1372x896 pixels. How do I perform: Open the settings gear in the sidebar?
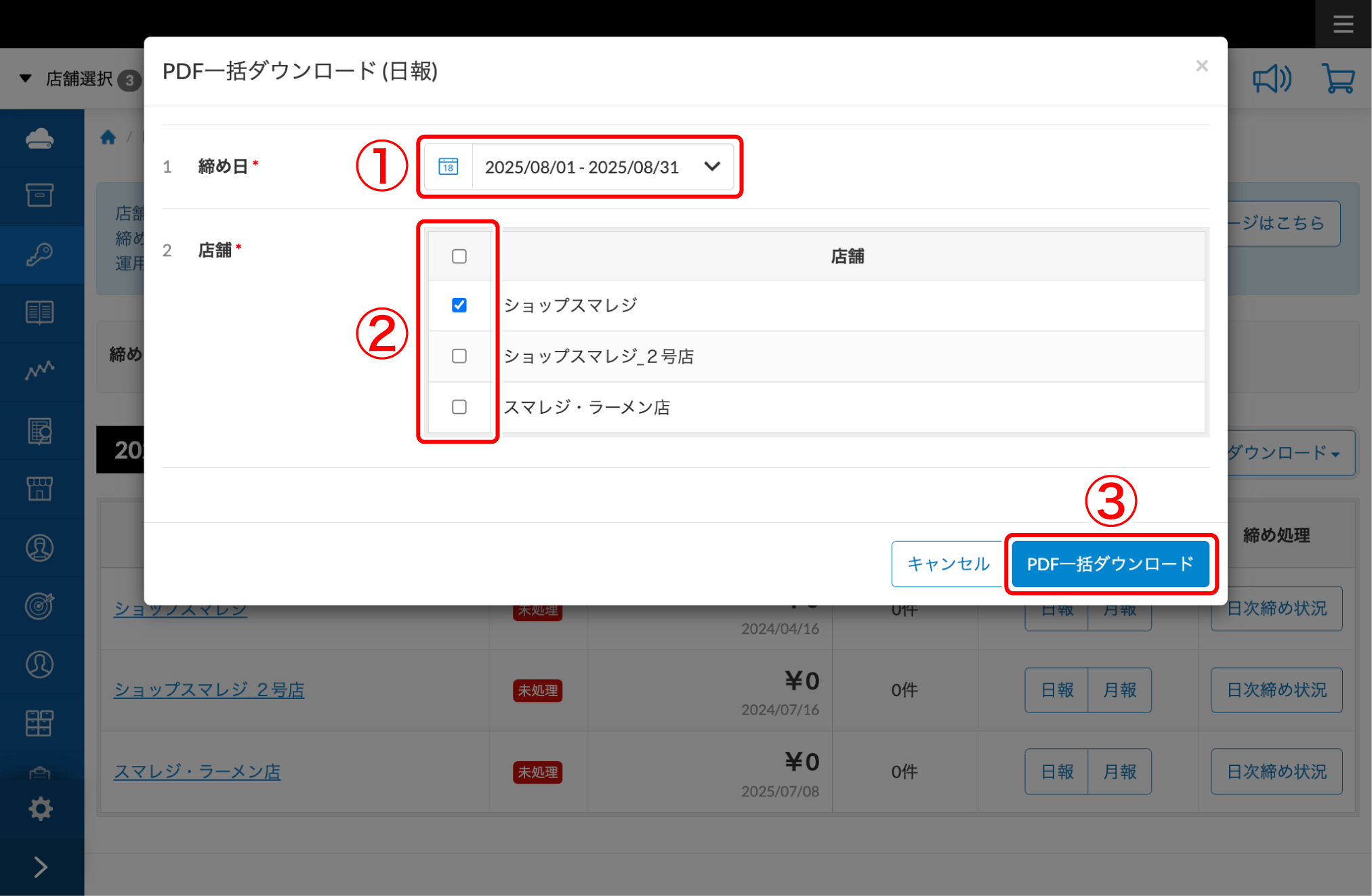point(41,809)
